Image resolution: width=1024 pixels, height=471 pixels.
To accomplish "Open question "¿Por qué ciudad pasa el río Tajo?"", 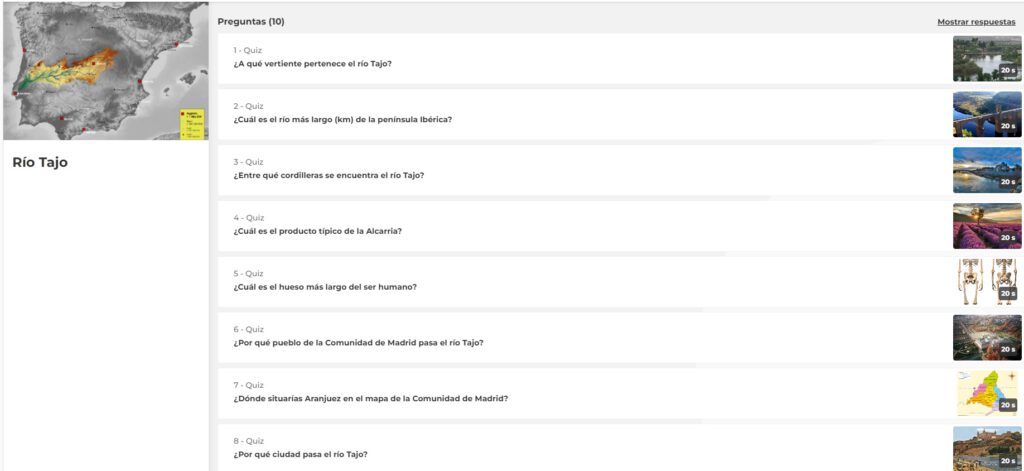I will tap(300, 455).
